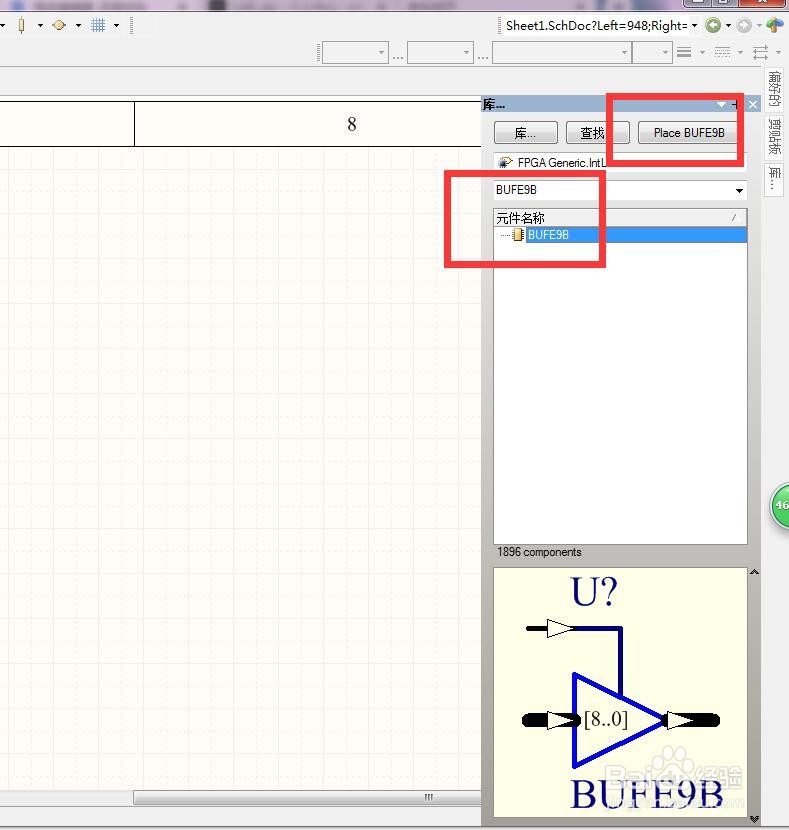Click the 库... libraries button
Viewport: 789px width, 830px height.
pos(525,132)
